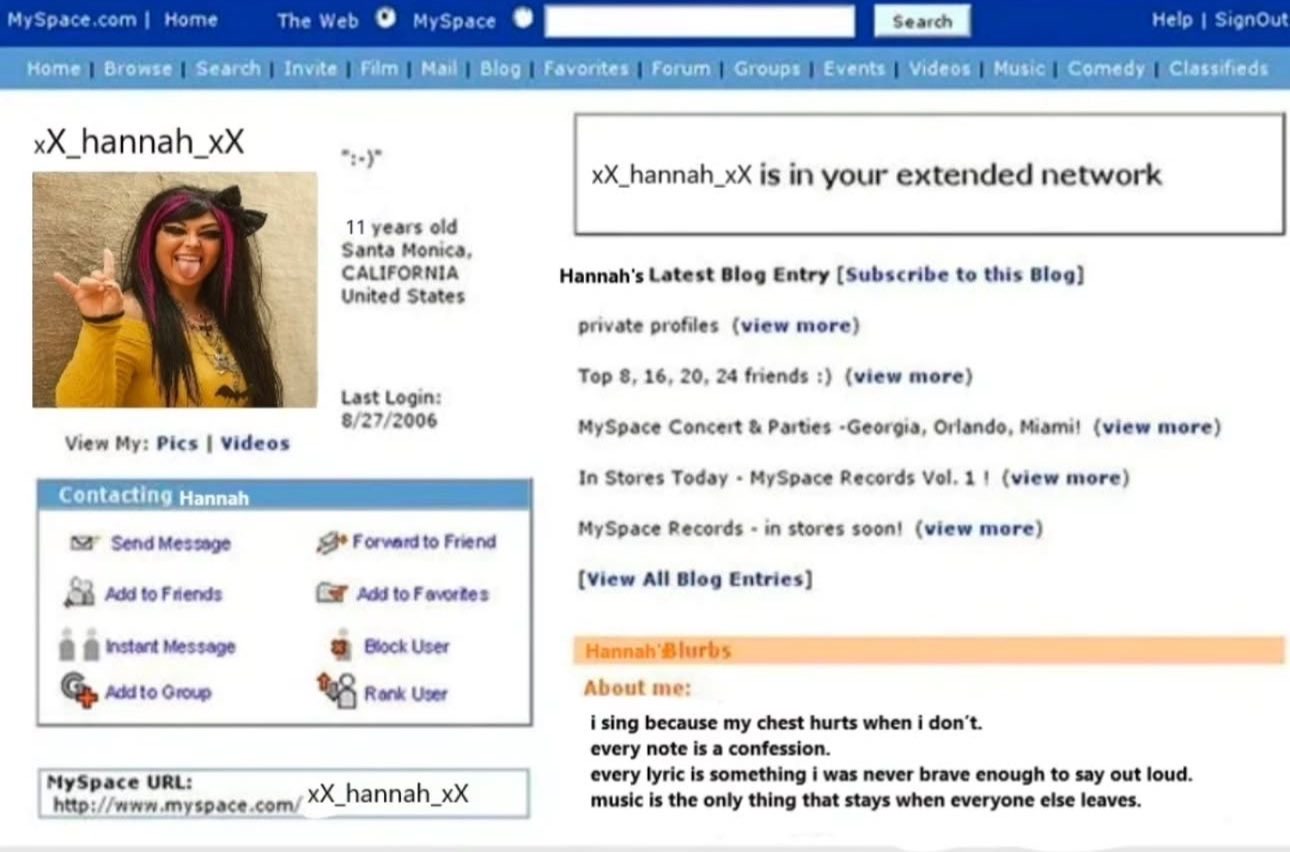Image resolution: width=1290 pixels, height=852 pixels.
Task: Click the Last Login date 8/27/2006
Action: [390, 420]
